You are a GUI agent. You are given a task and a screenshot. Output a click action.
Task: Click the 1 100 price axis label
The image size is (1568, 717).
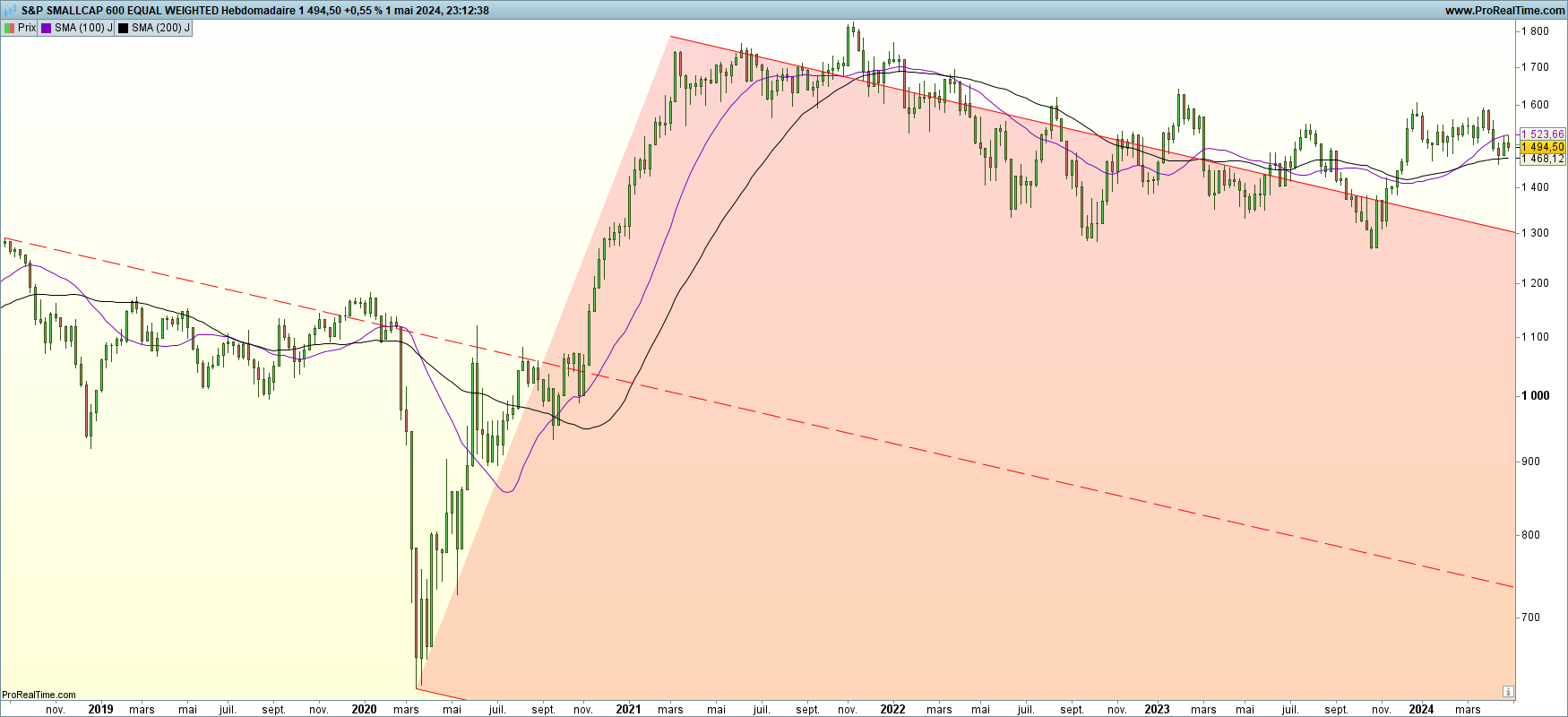coord(1535,337)
